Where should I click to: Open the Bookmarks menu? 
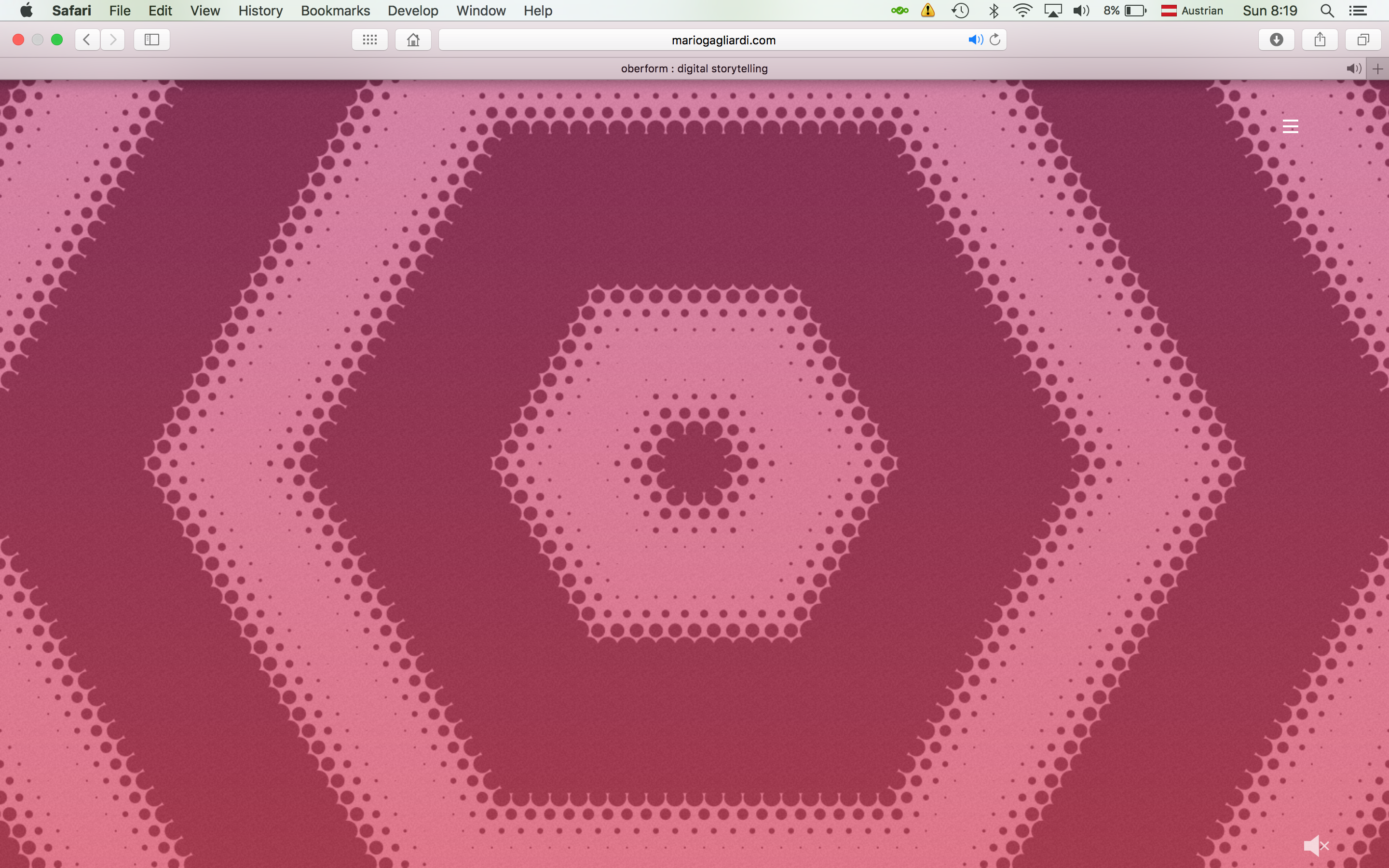coord(335,10)
